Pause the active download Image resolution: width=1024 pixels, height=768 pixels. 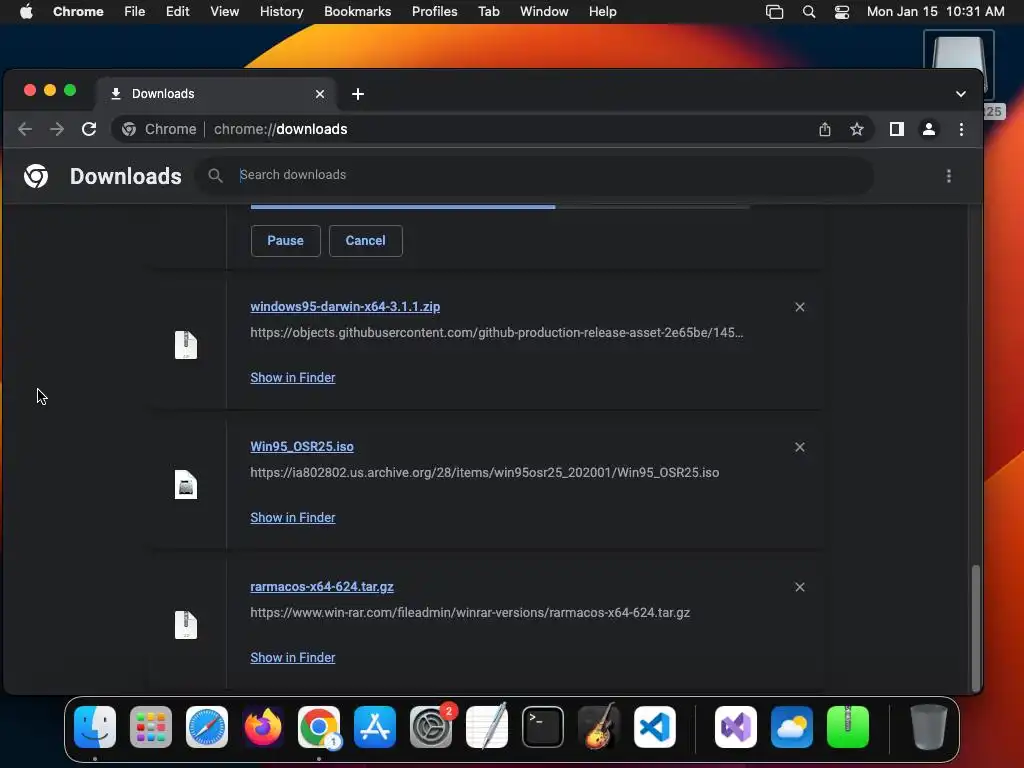pos(285,241)
